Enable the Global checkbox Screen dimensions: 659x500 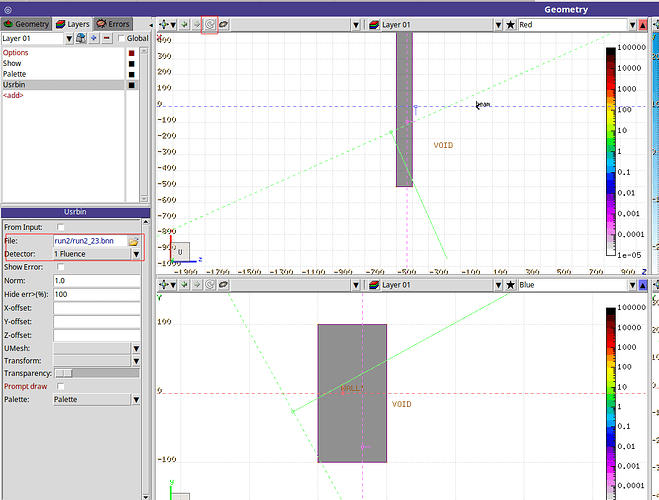pos(122,39)
